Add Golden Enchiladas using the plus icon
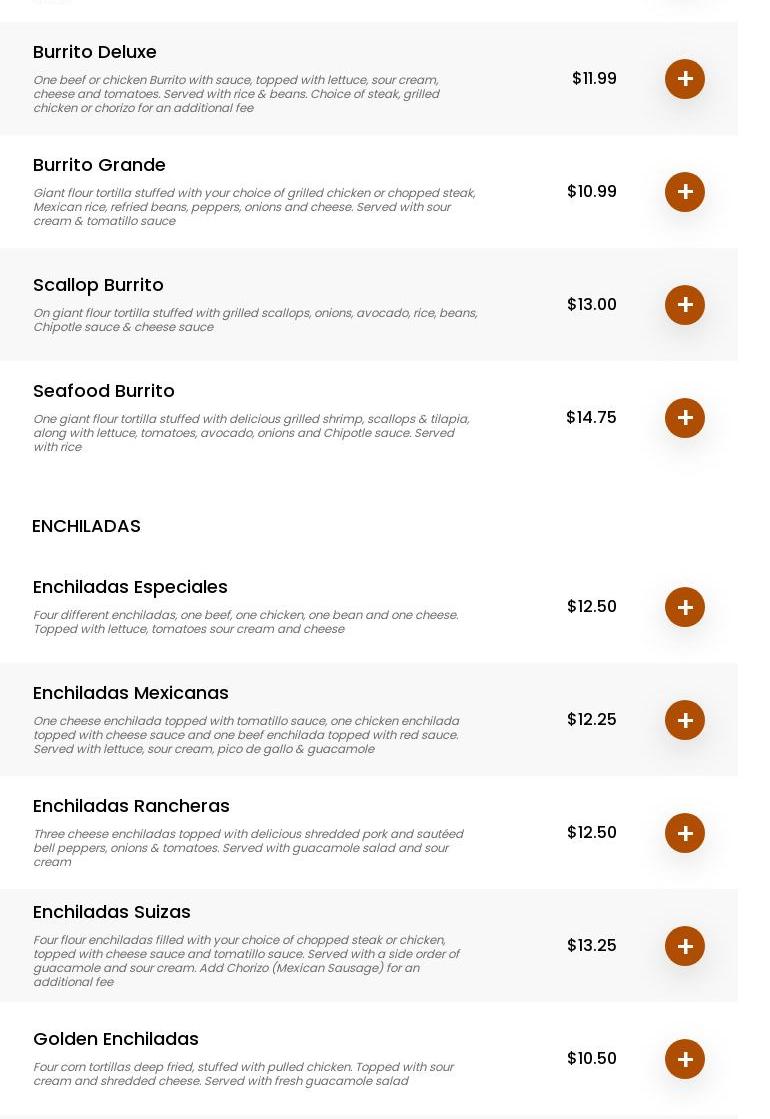This screenshot has width=770, height=1119. pos(684,1058)
